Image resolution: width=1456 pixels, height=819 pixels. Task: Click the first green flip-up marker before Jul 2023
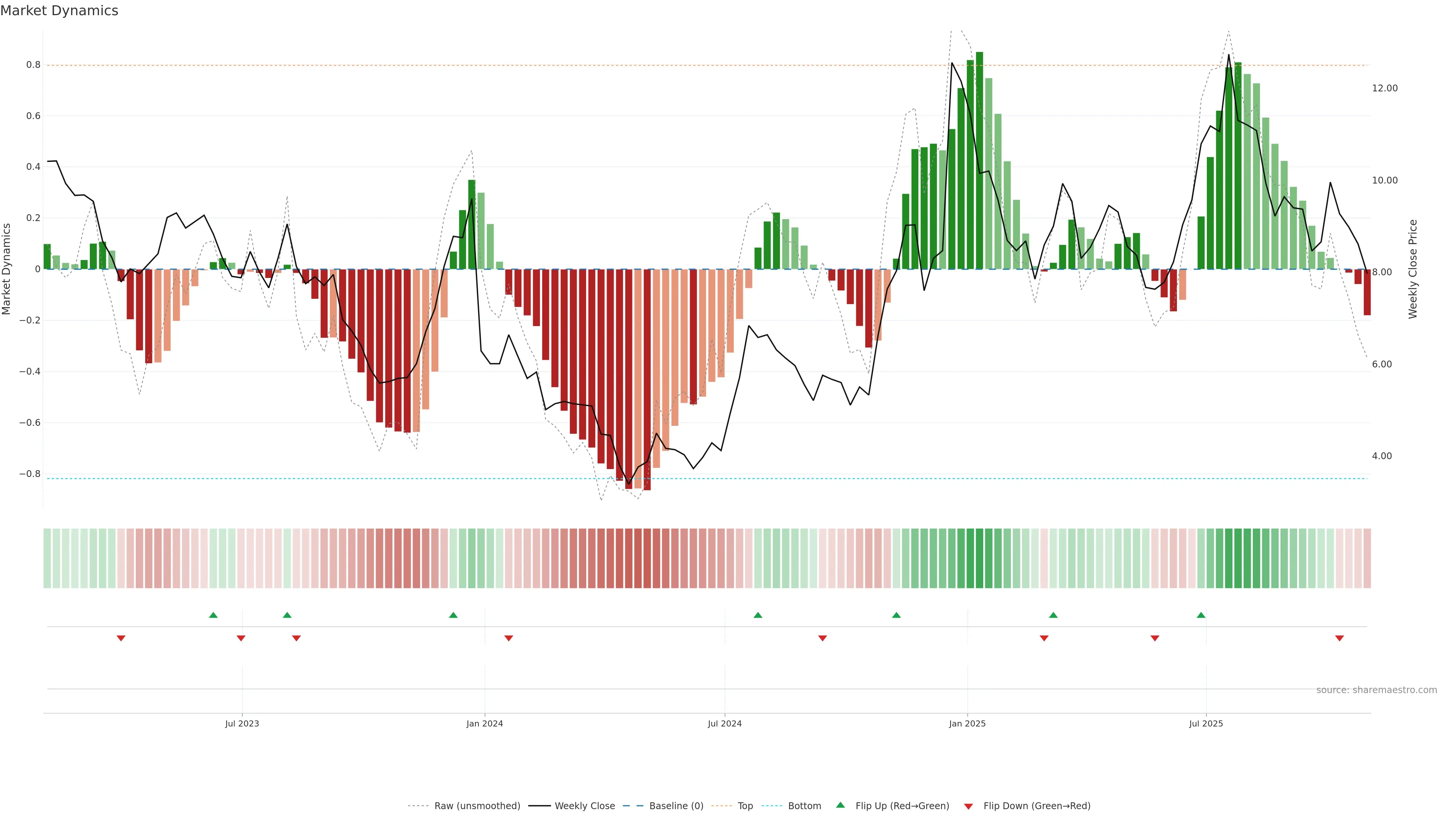point(213,615)
